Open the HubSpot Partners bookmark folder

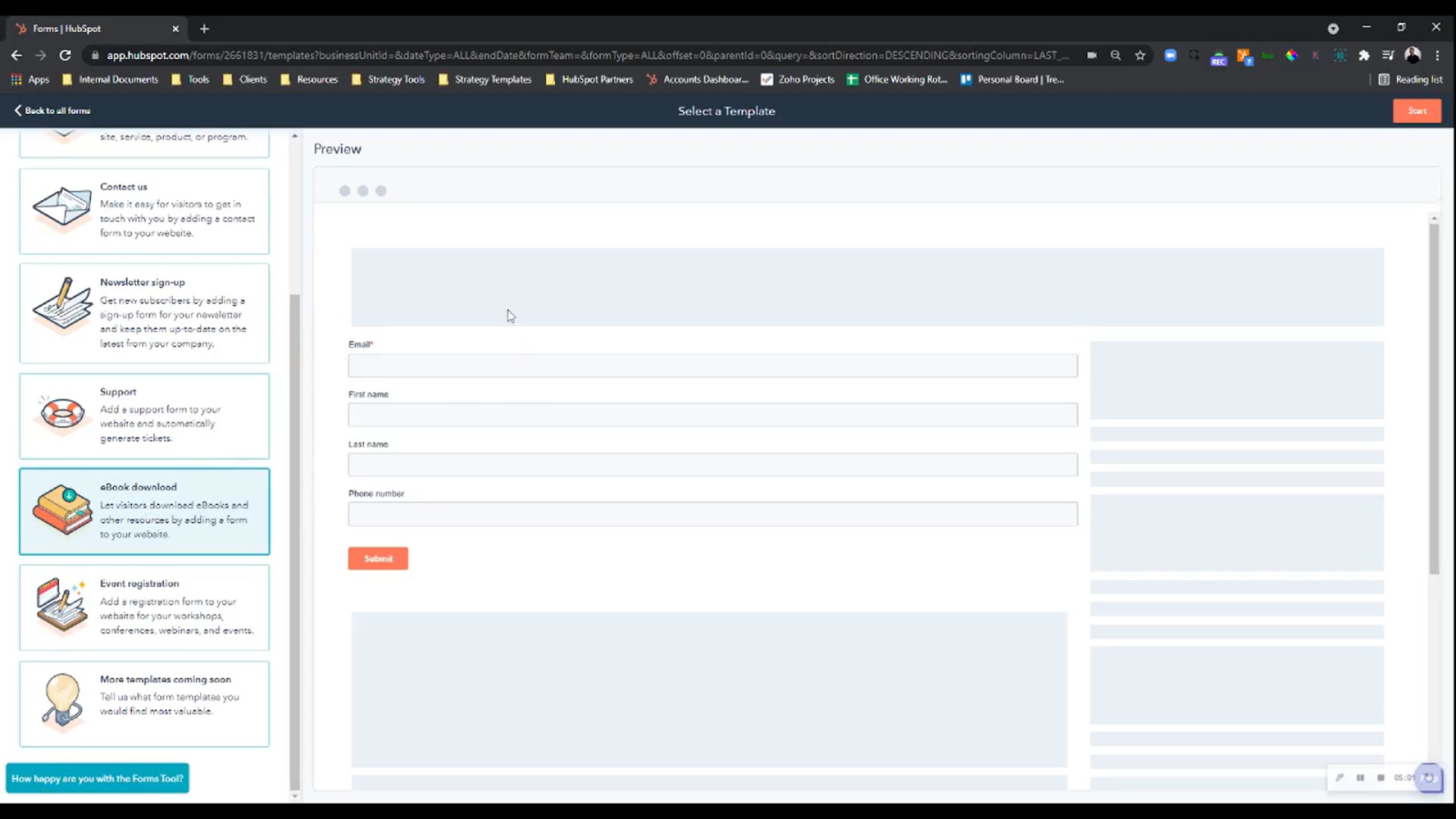point(589,80)
